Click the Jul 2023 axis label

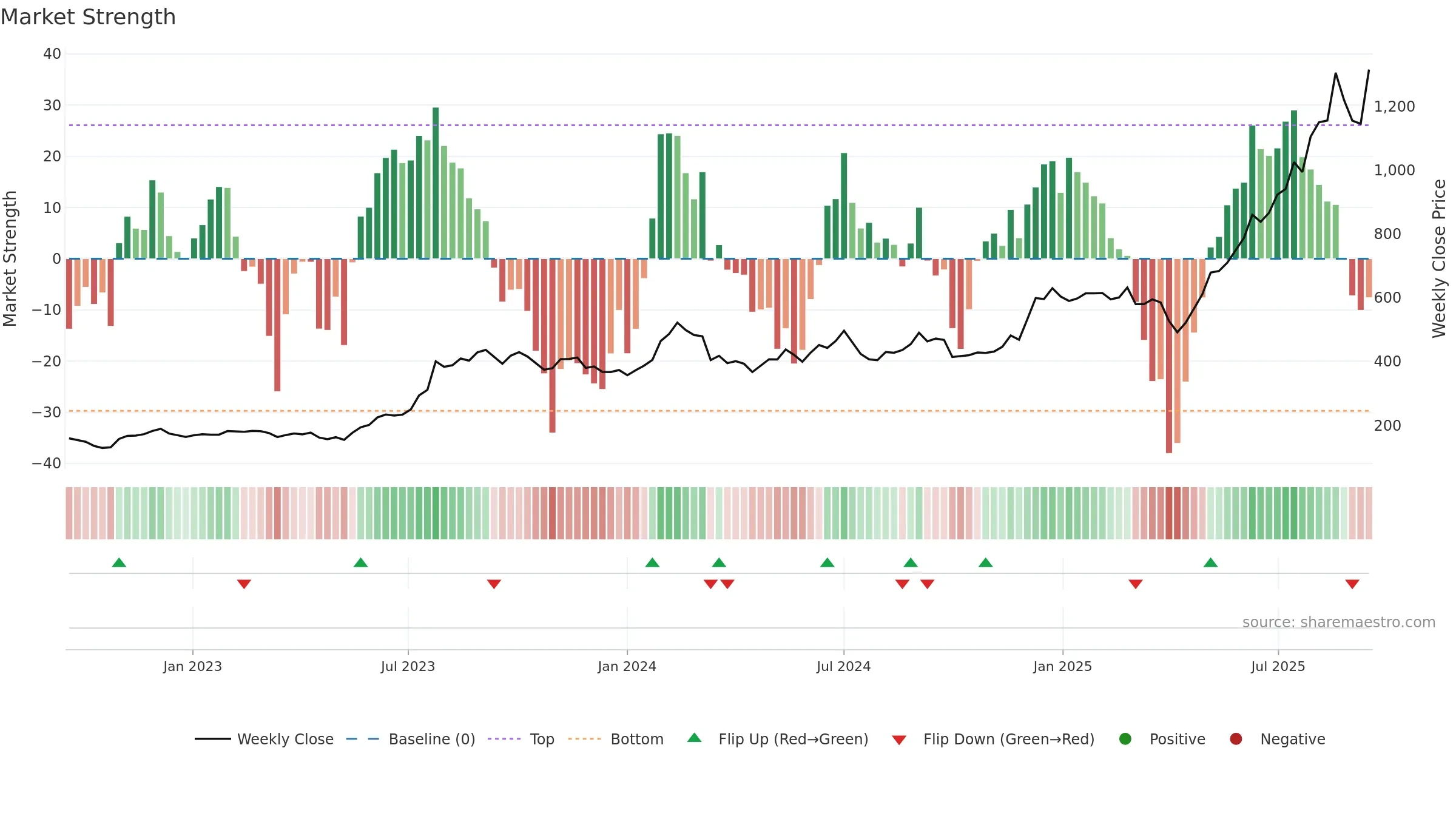point(408,667)
